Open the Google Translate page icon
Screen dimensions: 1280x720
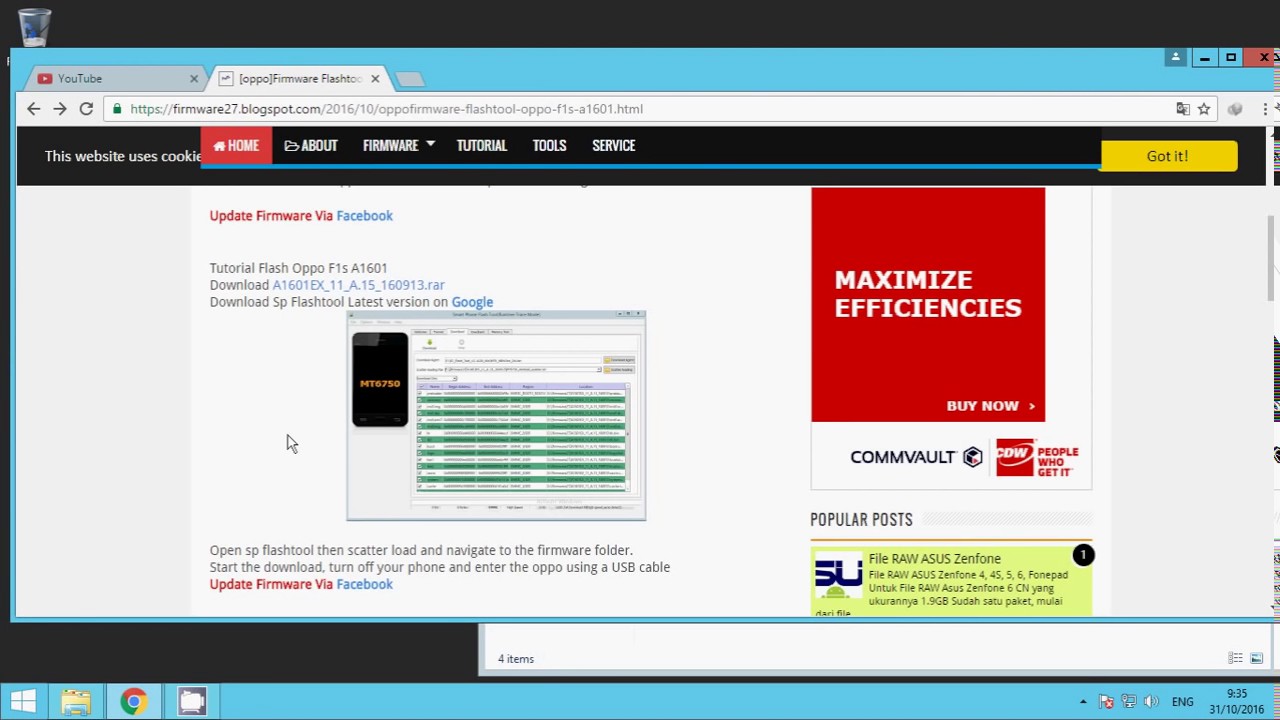1183,109
